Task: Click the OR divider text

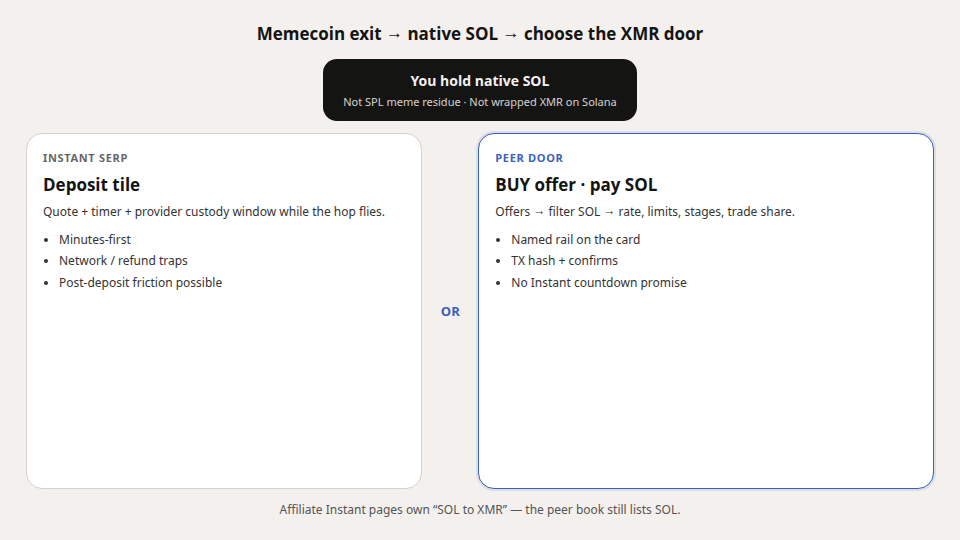Action: click(450, 312)
